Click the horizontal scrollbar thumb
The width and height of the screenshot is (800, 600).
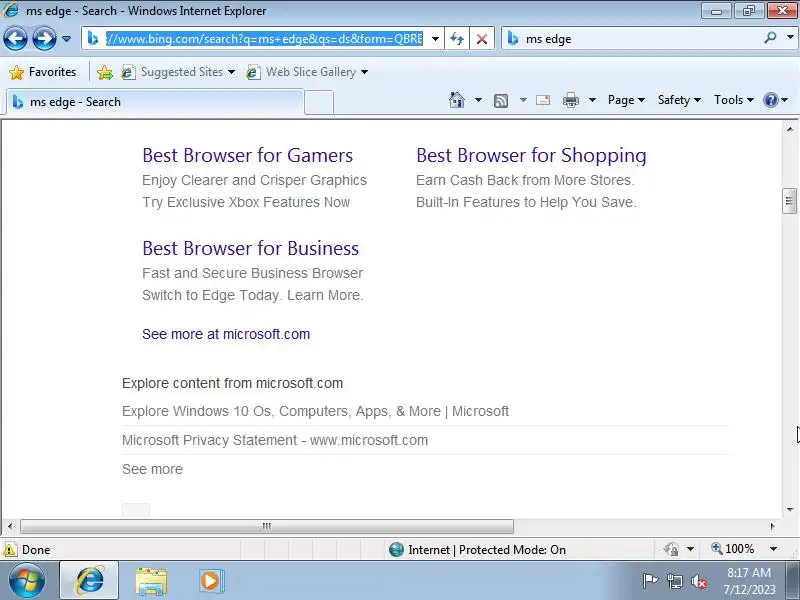coord(266,526)
